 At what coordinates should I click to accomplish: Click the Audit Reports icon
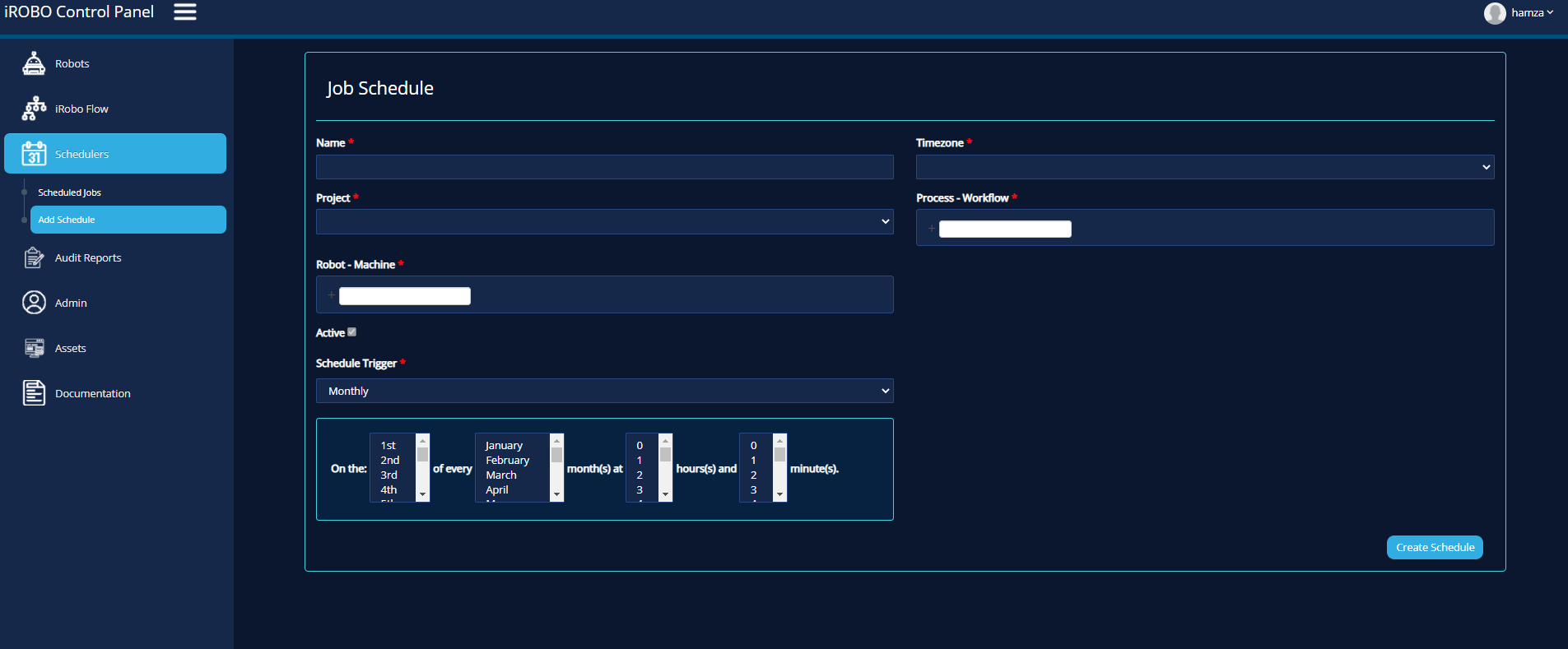point(34,257)
